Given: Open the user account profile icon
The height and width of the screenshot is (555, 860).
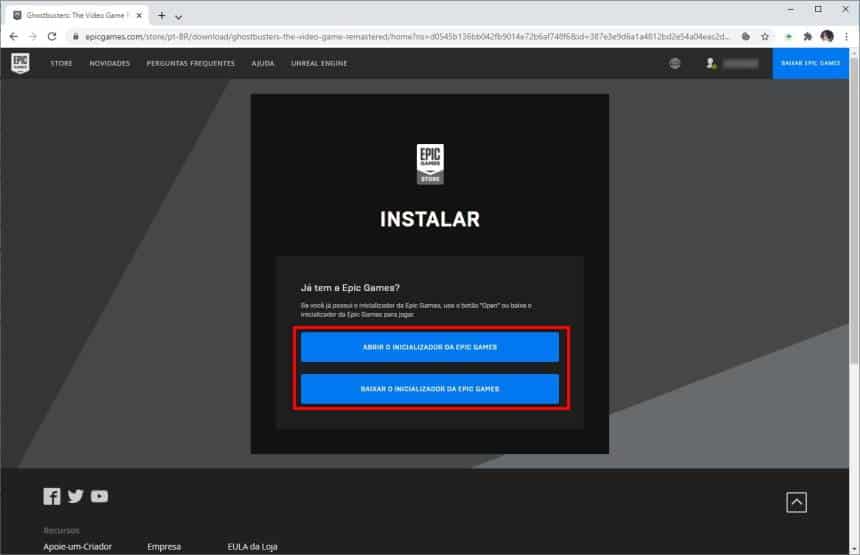Looking at the screenshot, I should (x=711, y=64).
